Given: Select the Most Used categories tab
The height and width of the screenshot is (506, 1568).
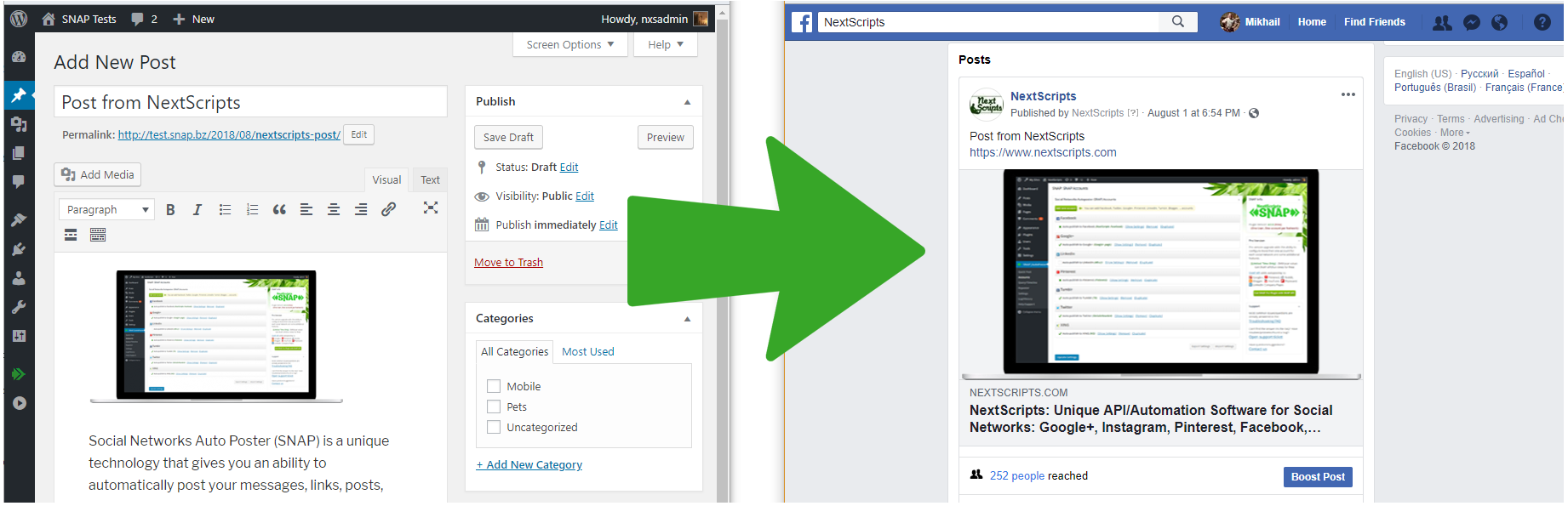Looking at the screenshot, I should tap(588, 351).
